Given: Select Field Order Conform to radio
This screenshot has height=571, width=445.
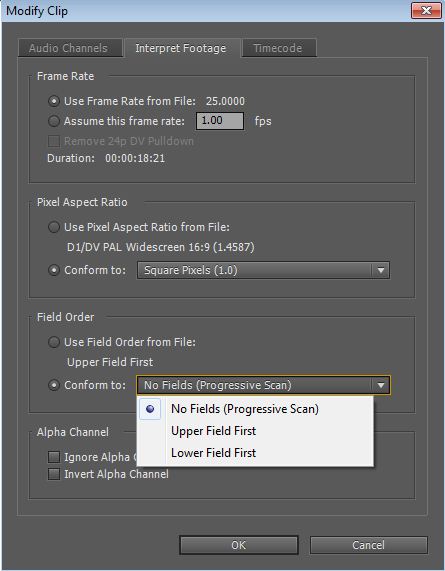Looking at the screenshot, I should (x=54, y=385).
